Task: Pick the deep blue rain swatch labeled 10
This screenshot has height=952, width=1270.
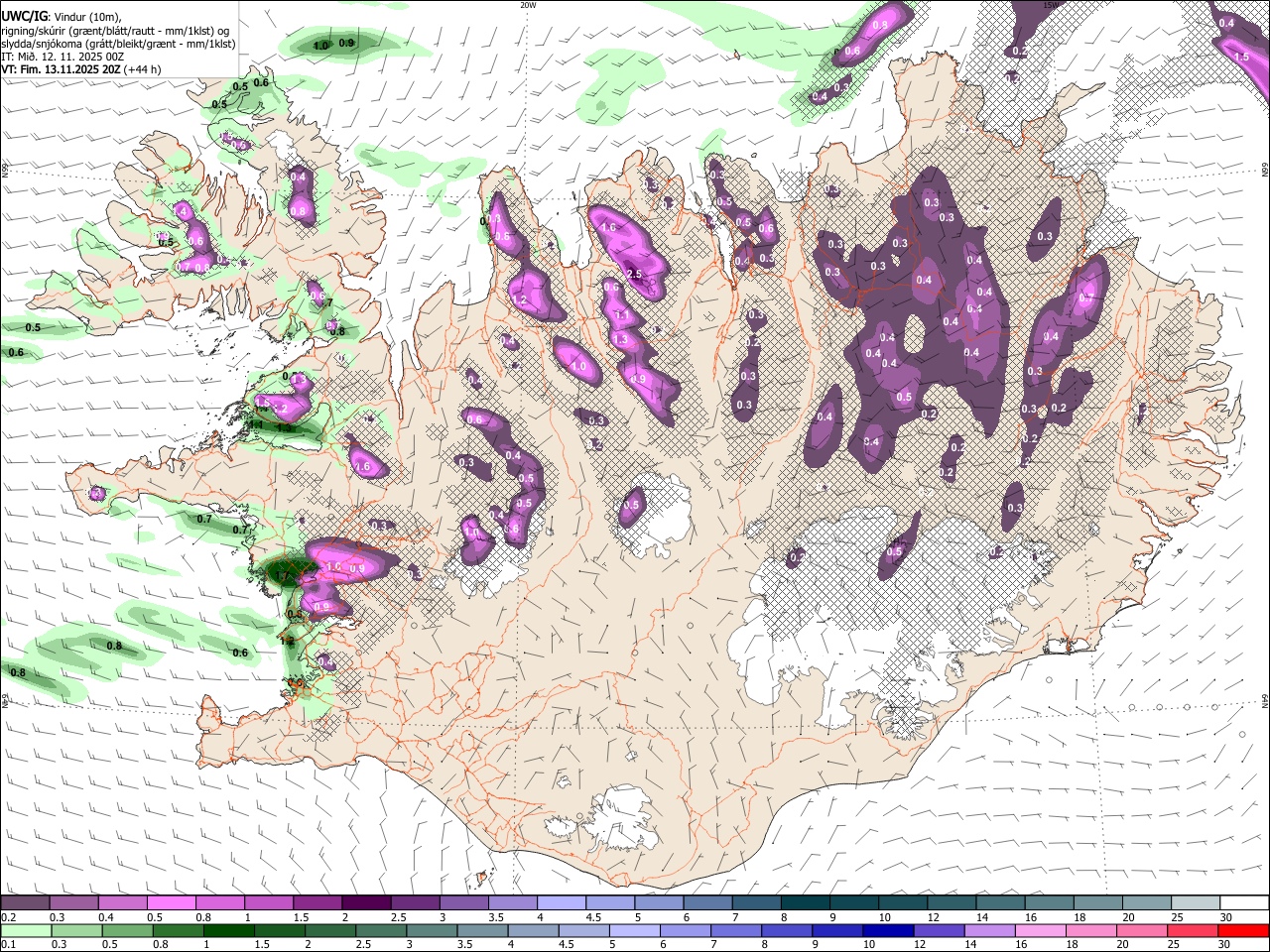Action: [886, 930]
